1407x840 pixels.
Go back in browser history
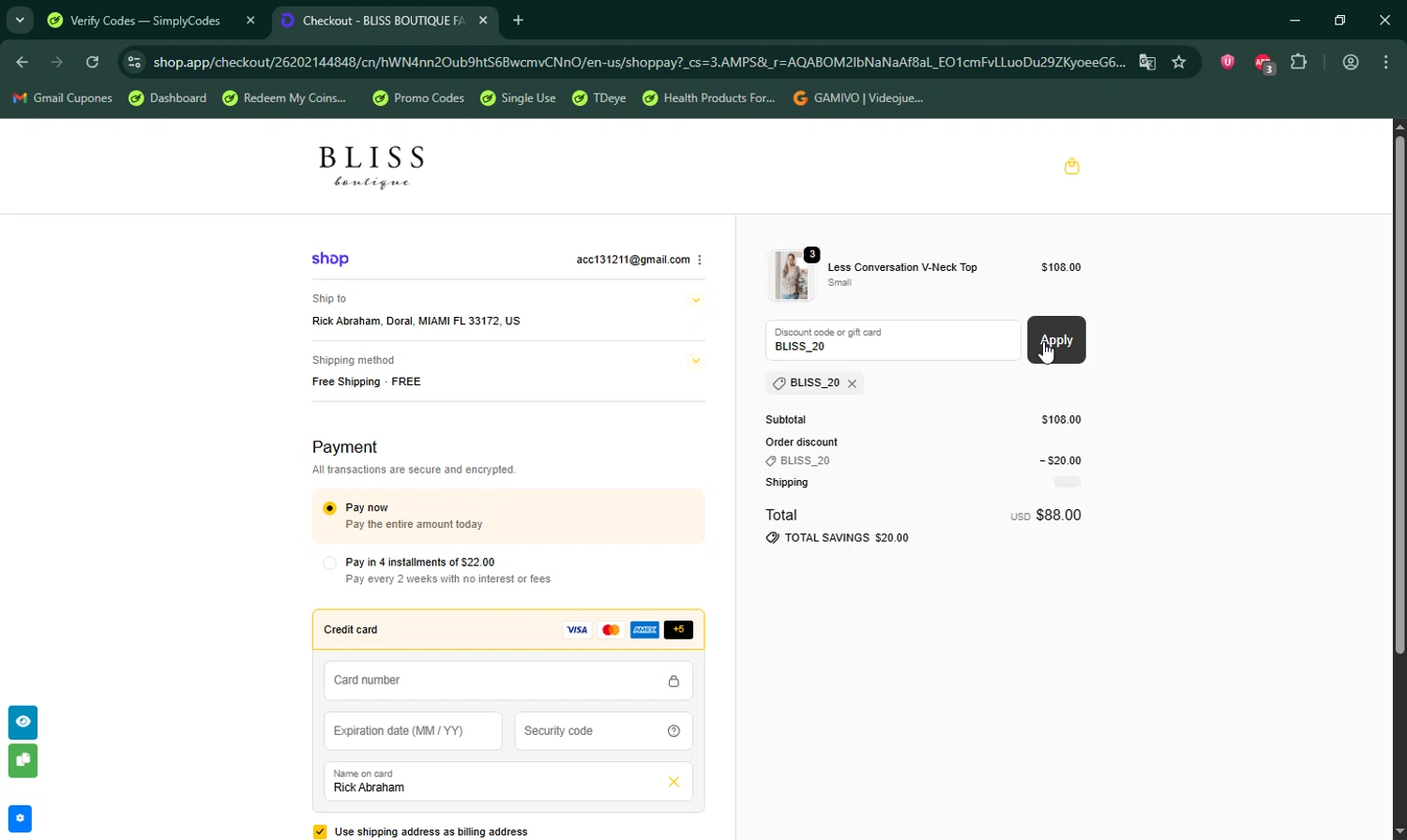click(23, 62)
